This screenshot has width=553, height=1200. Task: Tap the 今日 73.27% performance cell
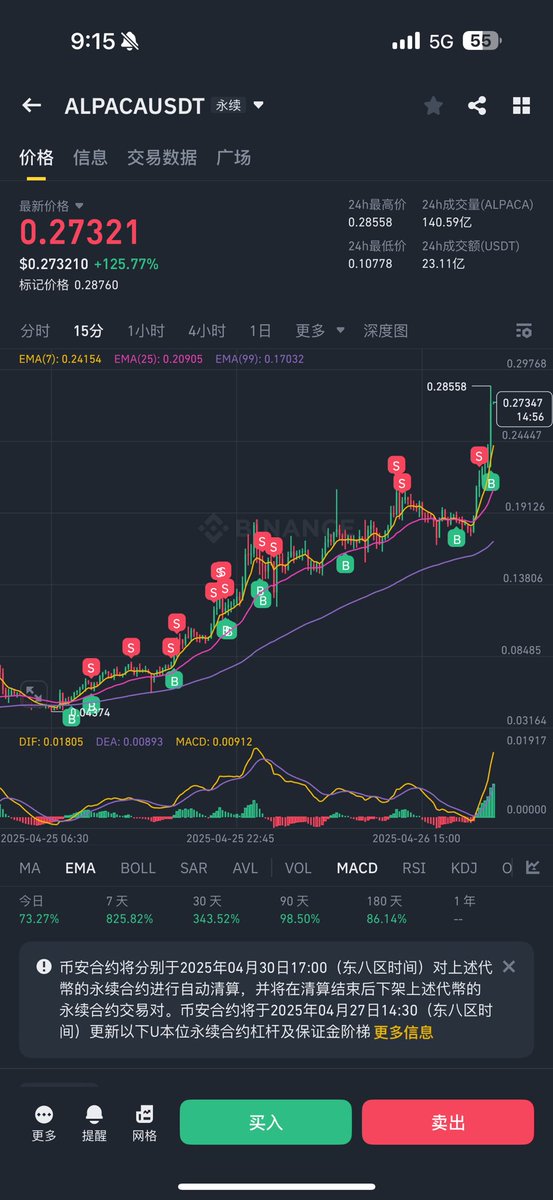39,910
